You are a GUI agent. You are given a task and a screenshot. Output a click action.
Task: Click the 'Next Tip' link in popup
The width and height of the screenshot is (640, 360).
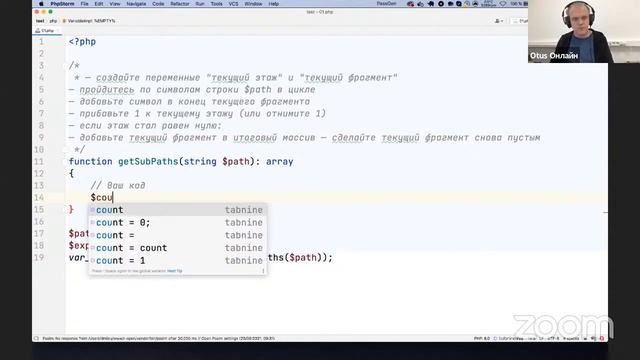175,271
